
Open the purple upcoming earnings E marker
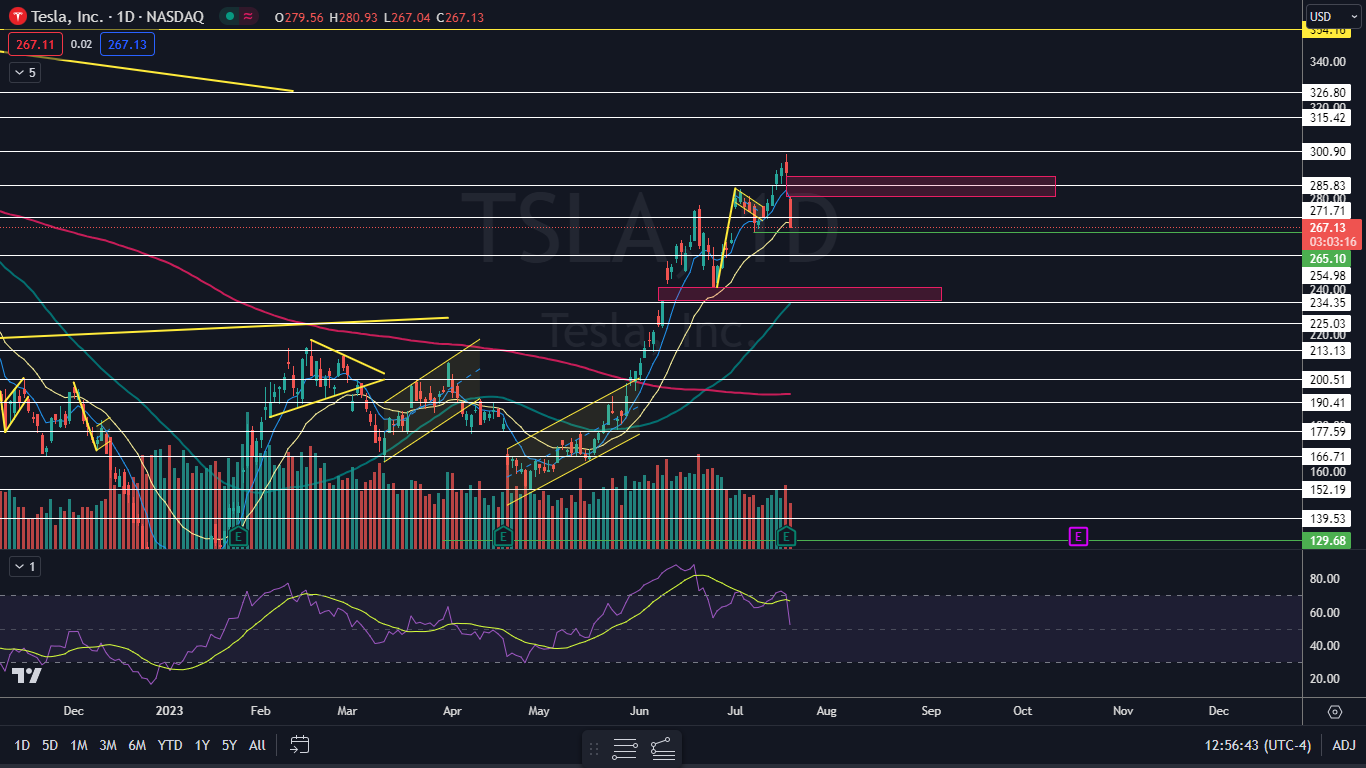tap(1078, 537)
